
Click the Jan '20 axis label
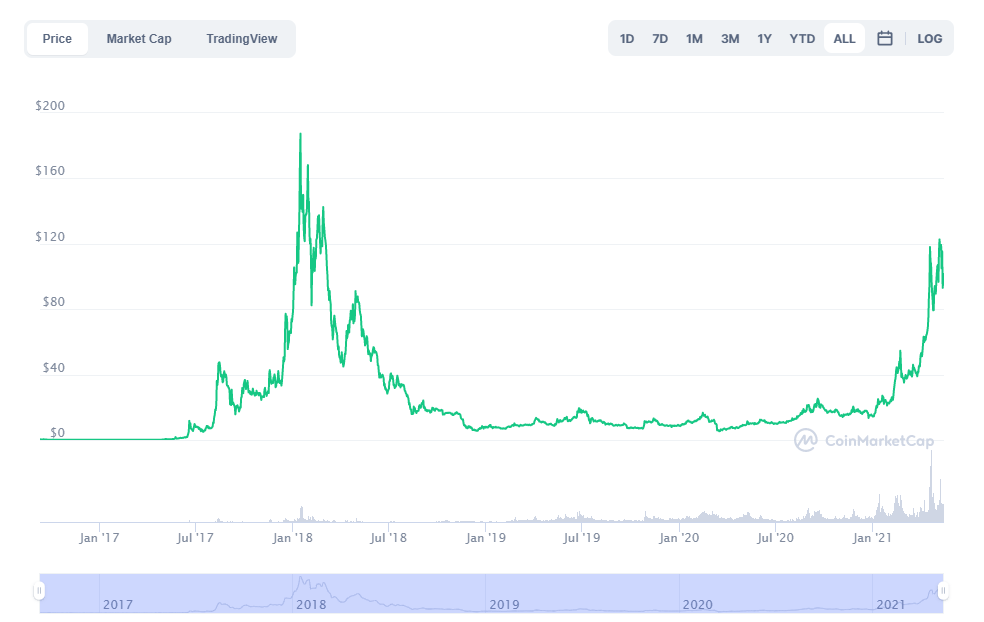pyautogui.click(x=679, y=538)
